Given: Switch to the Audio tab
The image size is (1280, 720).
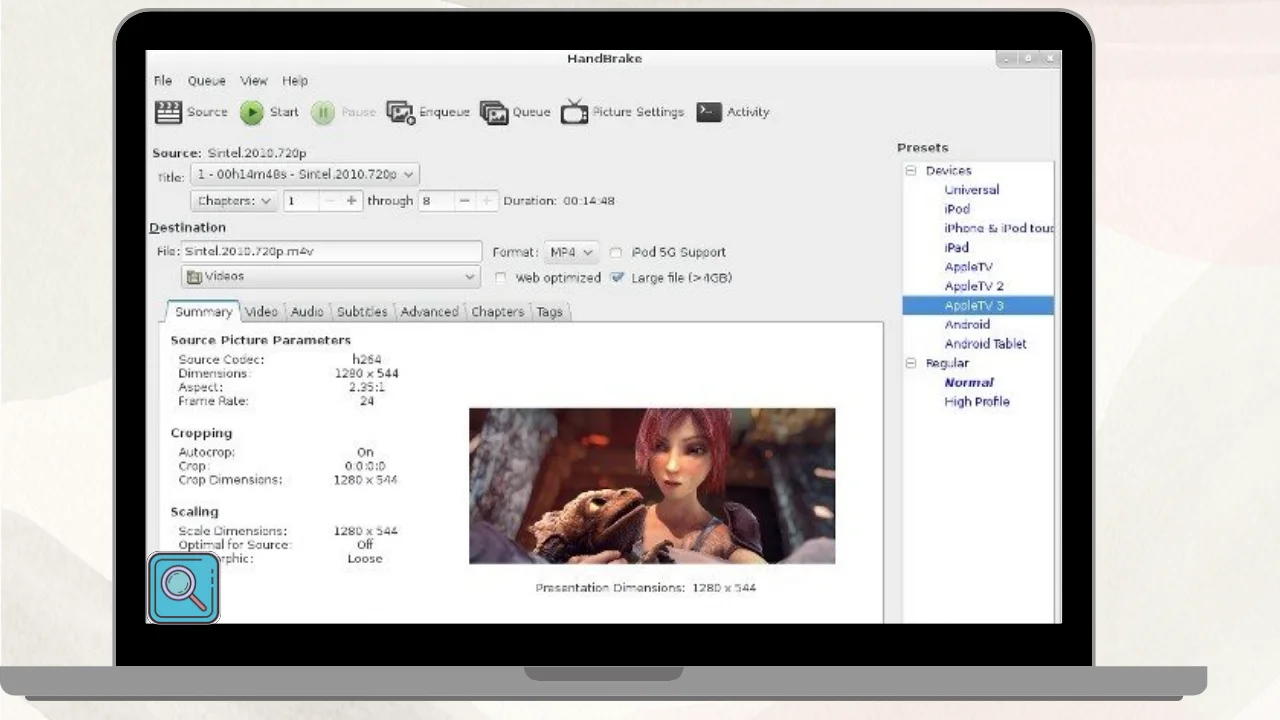Looking at the screenshot, I should 307,312.
